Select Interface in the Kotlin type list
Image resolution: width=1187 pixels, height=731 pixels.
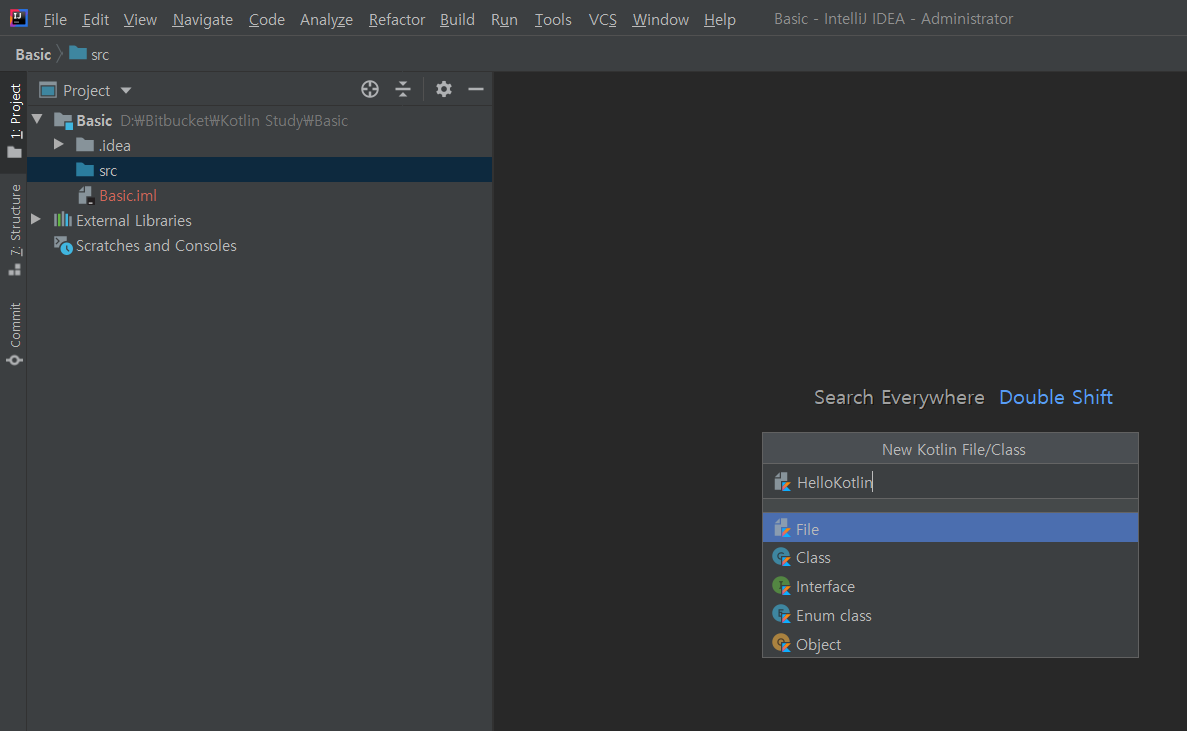[x=950, y=586]
